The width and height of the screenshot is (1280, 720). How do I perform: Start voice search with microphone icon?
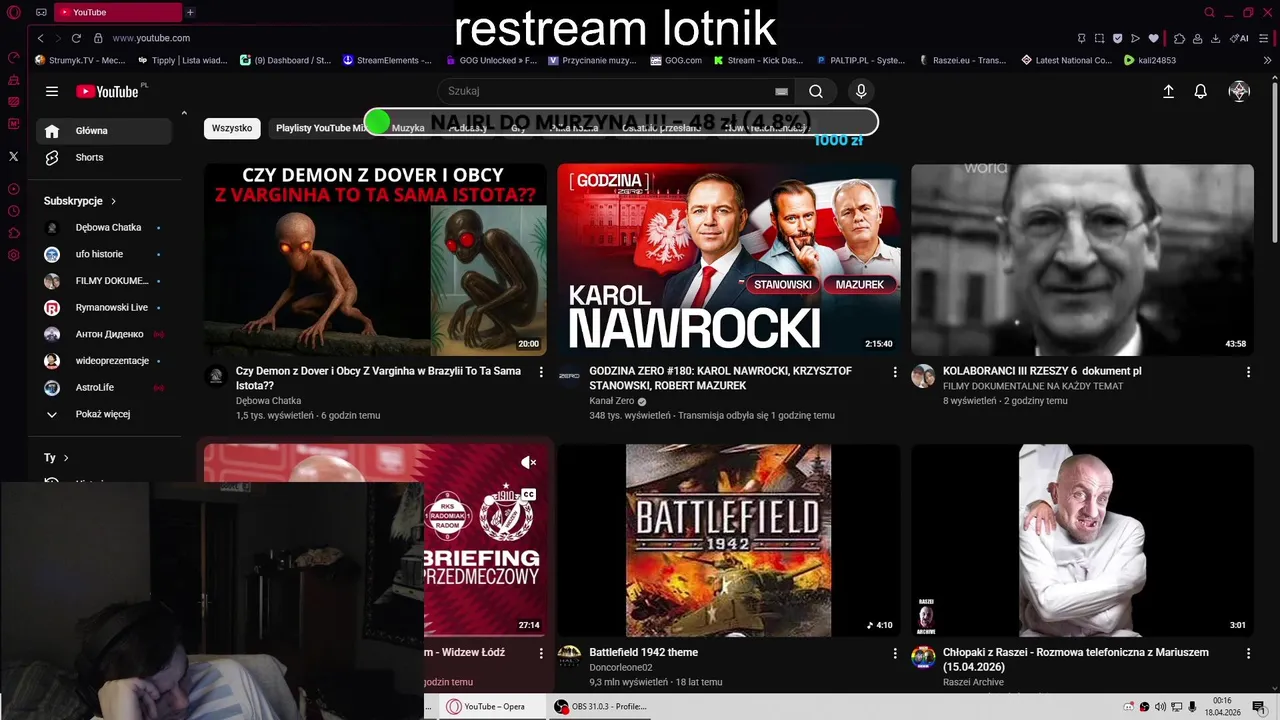click(x=861, y=91)
